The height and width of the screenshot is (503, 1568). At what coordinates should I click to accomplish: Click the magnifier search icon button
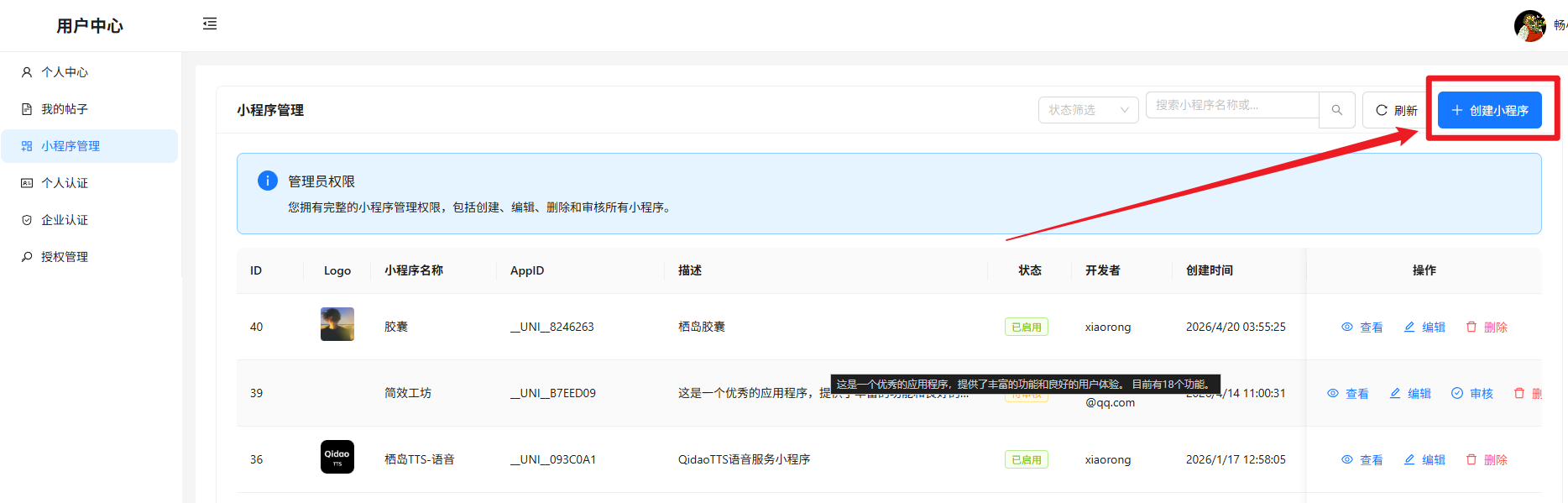coord(1337,110)
